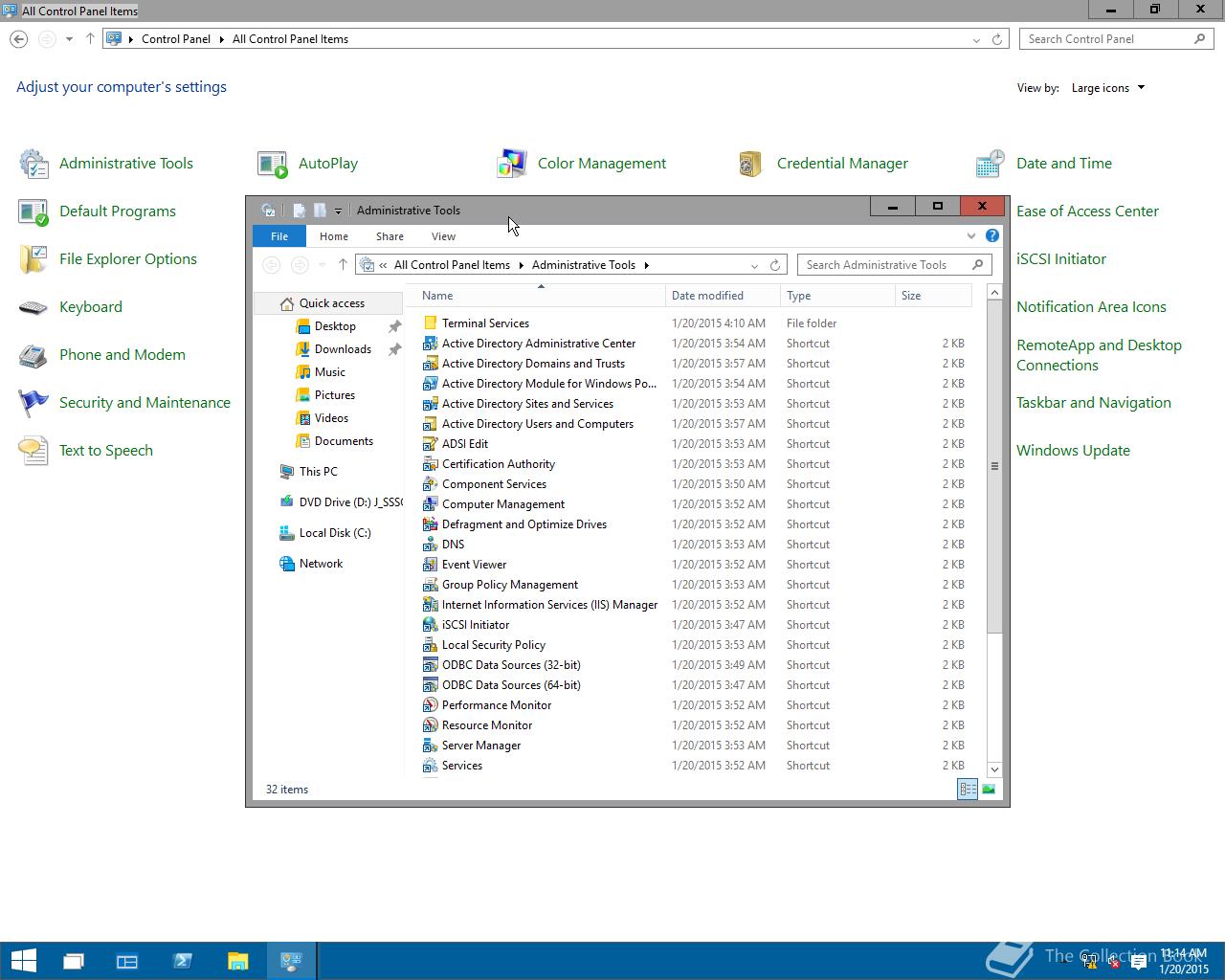Open File Explorer Options icon
The image size is (1225, 980).
click(33, 259)
